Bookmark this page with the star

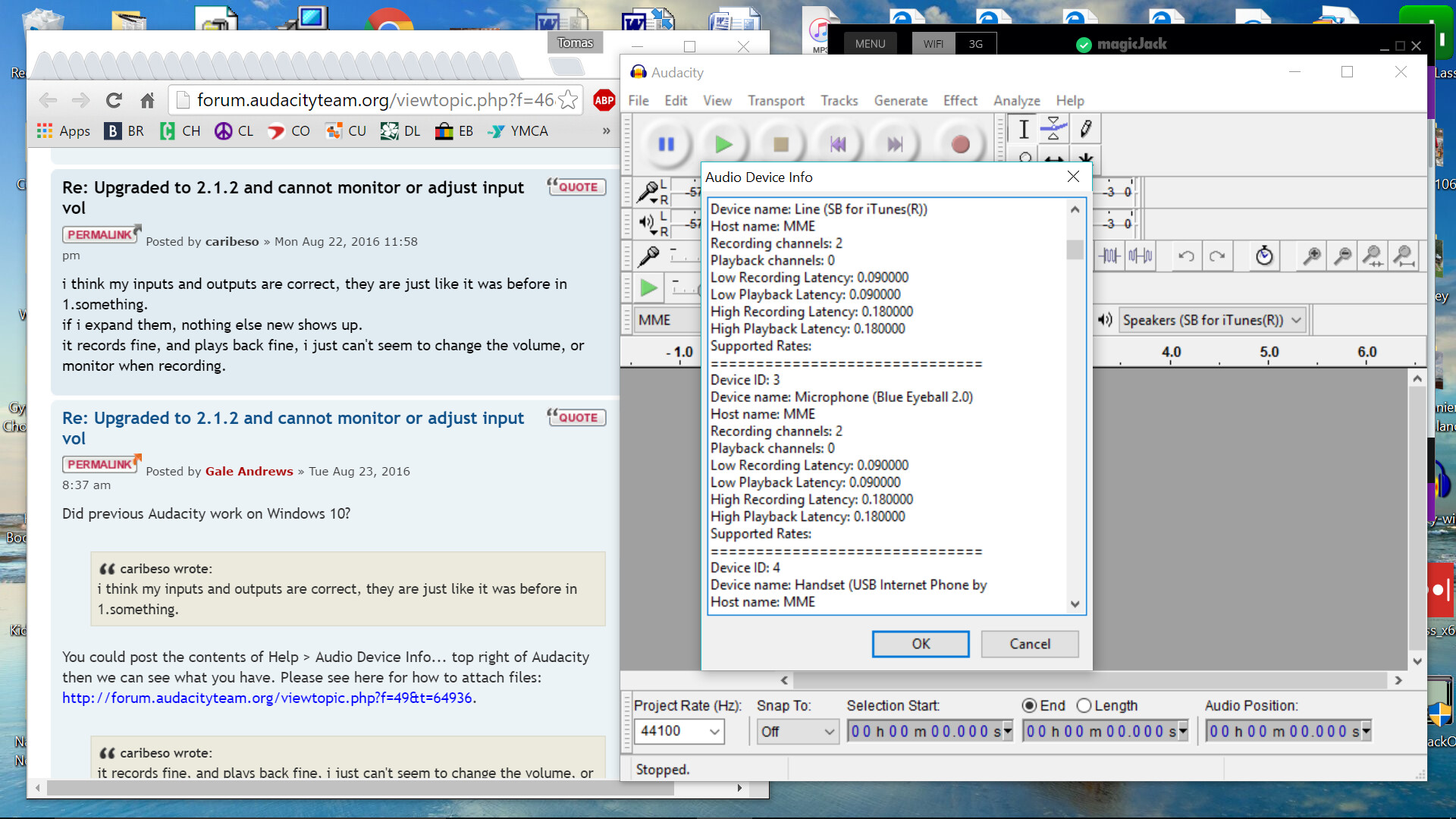coord(568,100)
